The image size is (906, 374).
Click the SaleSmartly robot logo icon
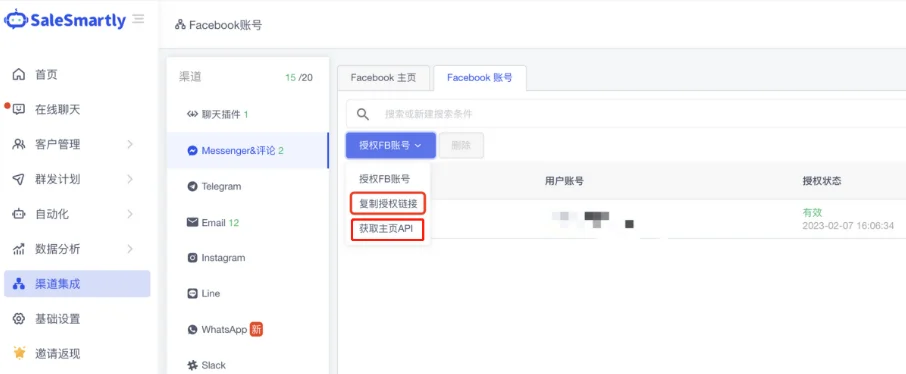(16, 20)
